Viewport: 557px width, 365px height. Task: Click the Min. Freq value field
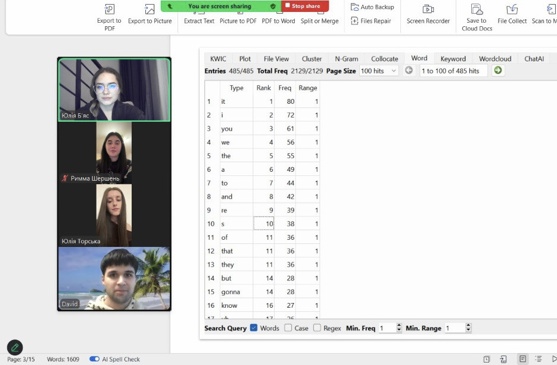coord(387,328)
